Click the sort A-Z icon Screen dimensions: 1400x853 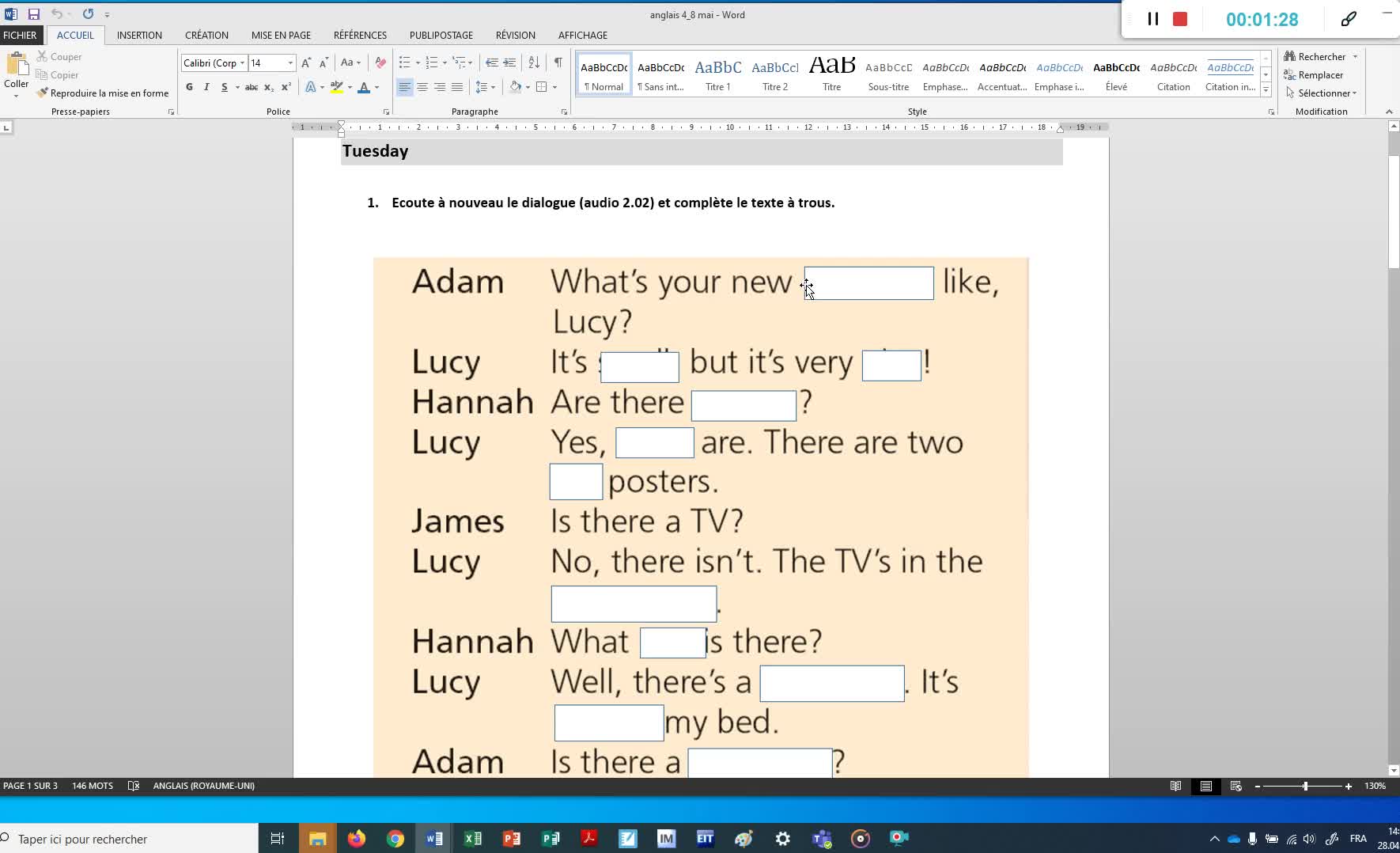click(x=534, y=63)
